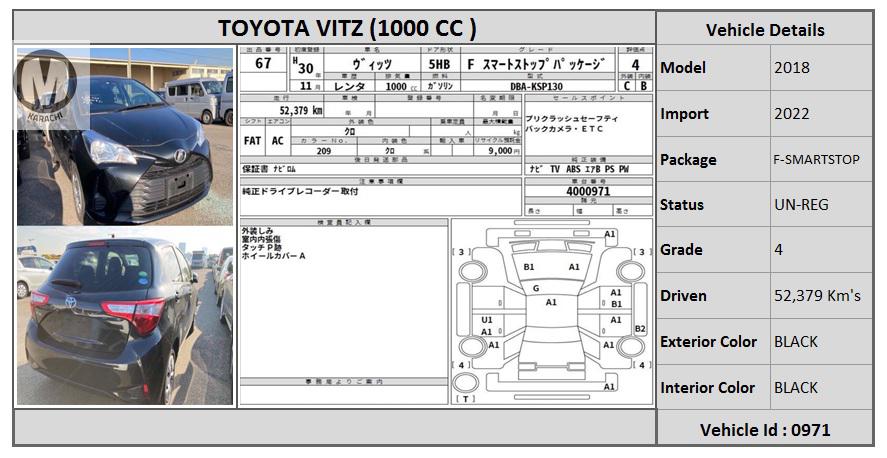Click the Package label cell
This screenshot has width=887, height=458.
click(714, 159)
